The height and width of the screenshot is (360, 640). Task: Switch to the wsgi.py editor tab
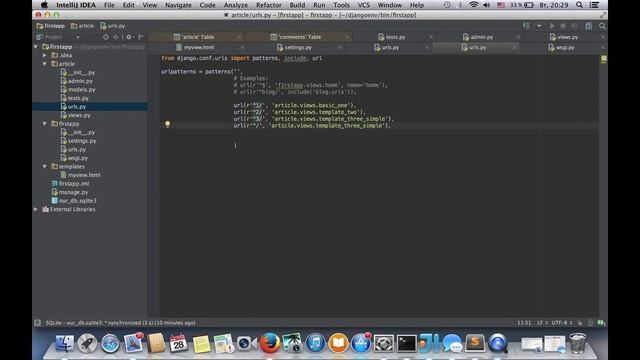coord(562,47)
